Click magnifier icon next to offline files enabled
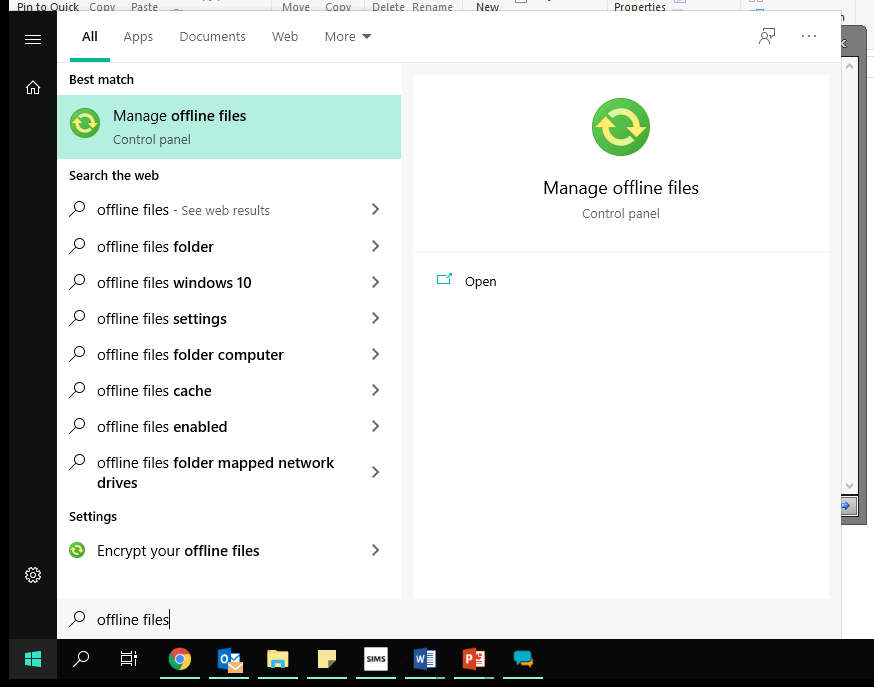The height and width of the screenshot is (687, 874). point(77,426)
